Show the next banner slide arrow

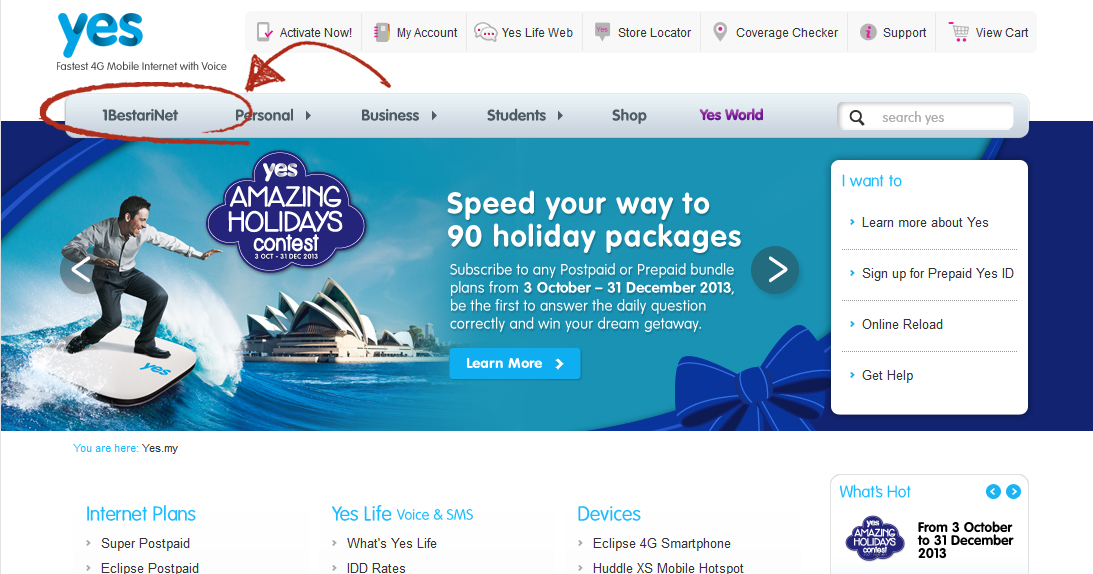coord(775,270)
